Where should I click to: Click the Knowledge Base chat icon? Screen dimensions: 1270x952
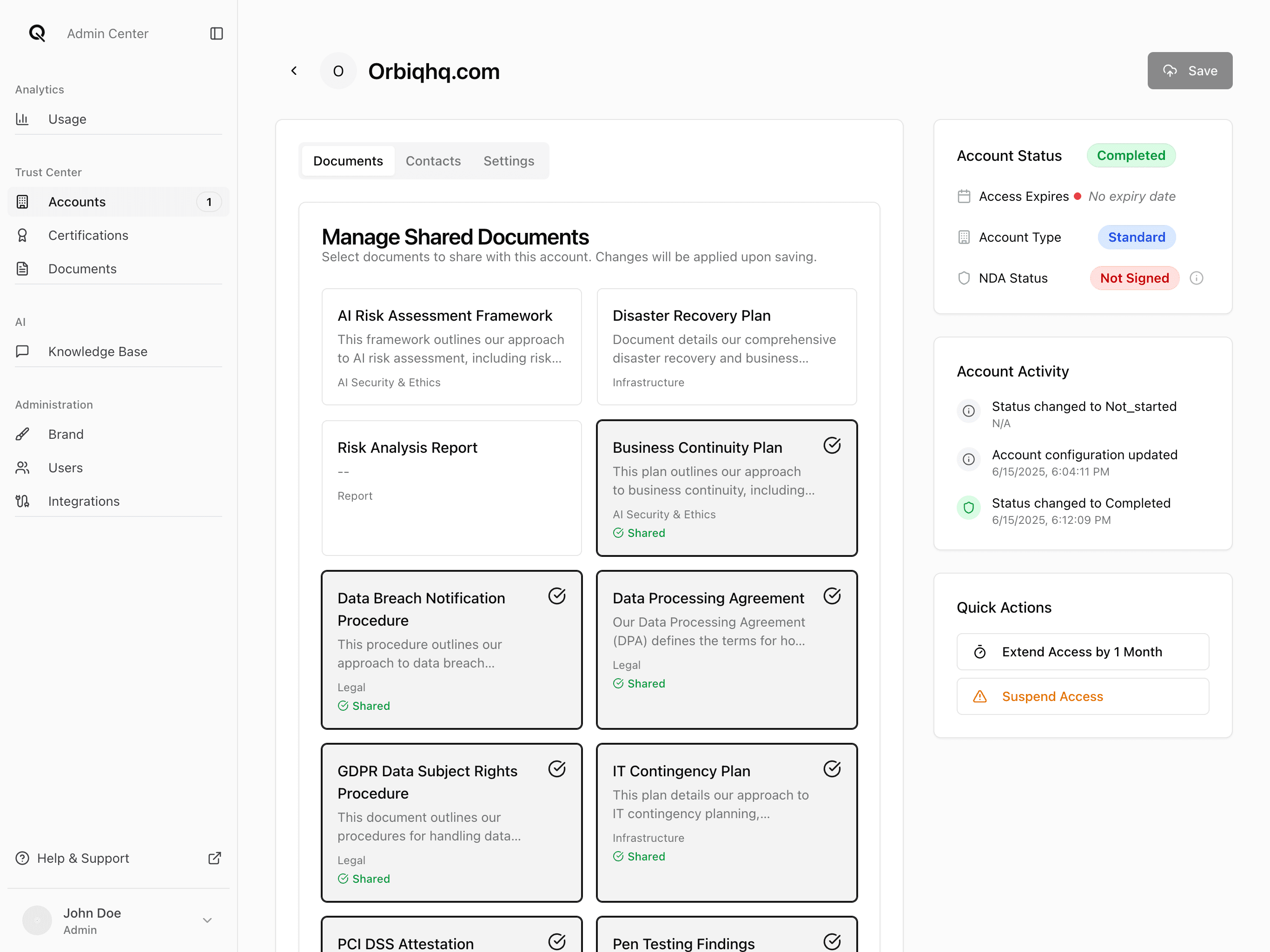tap(22, 351)
